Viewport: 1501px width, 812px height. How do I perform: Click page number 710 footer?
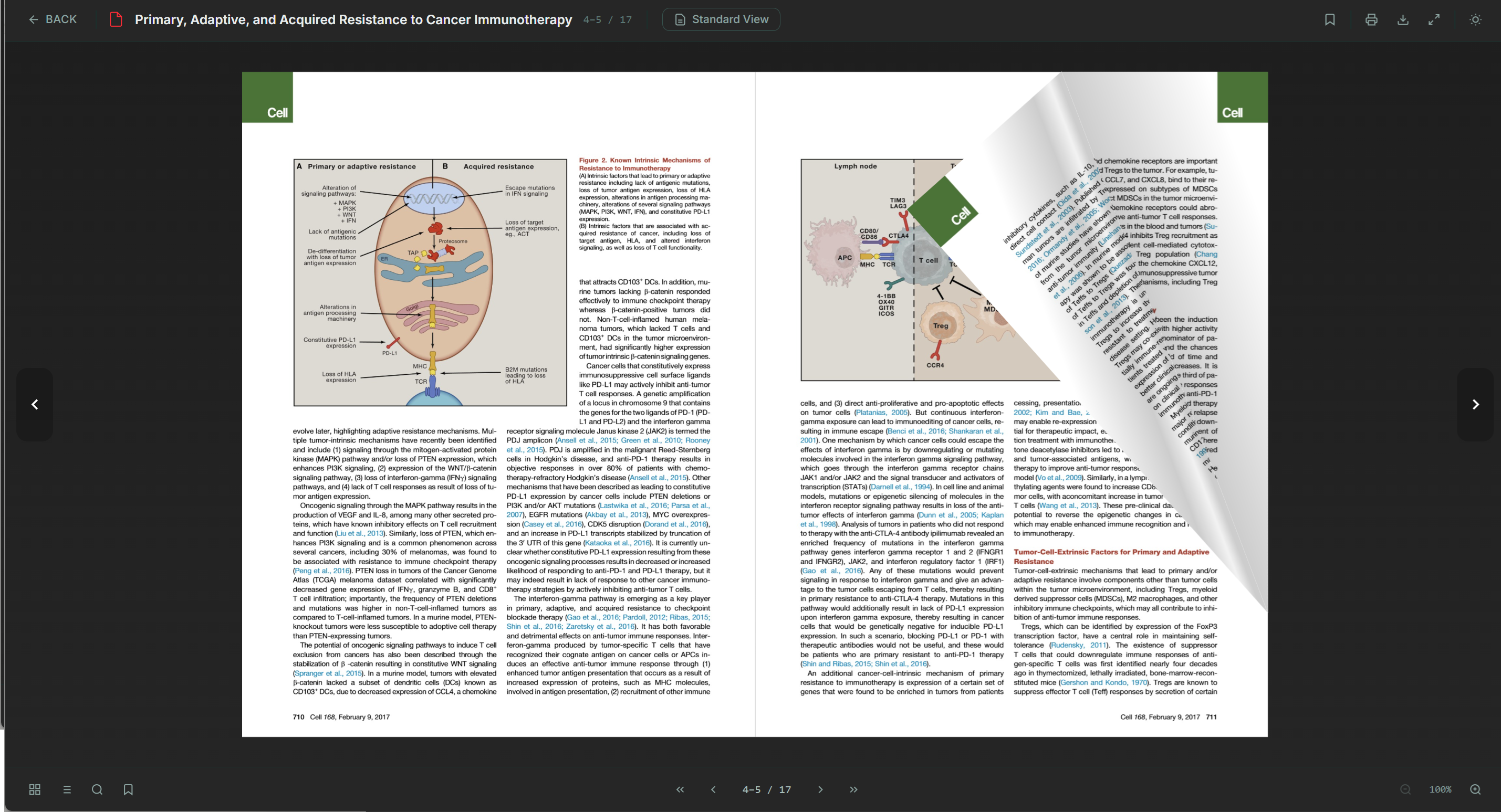(x=298, y=717)
